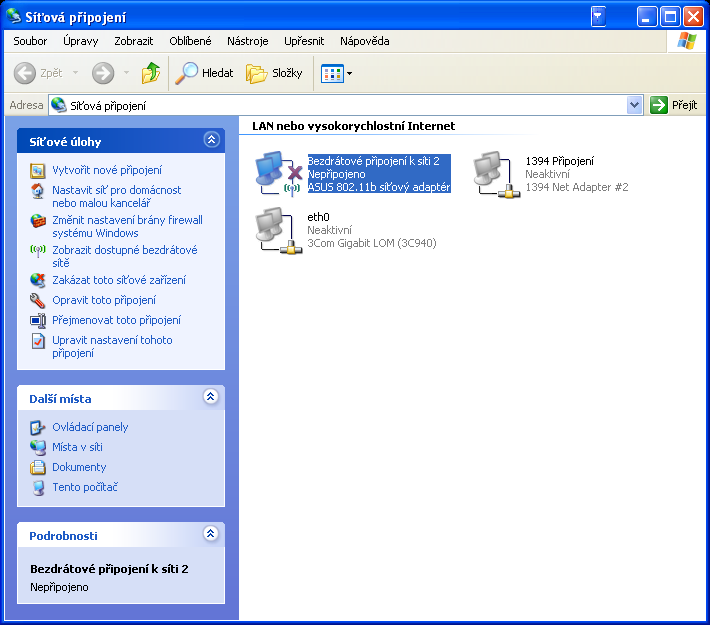Collapse the Síťové úlohy panel

[x=210, y=141]
